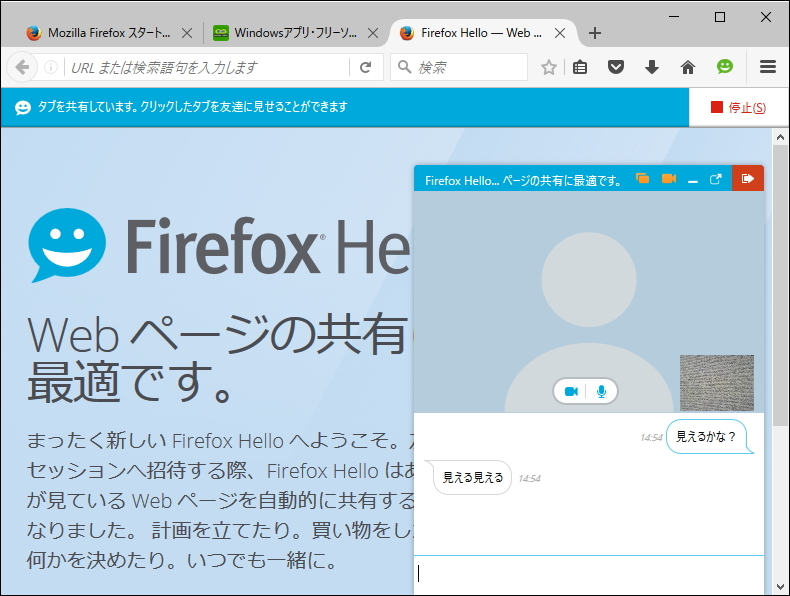Image resolution: width=790 pixels, height=596 pixels.
Task: Click the Hello panel title text
Action: 523,180
